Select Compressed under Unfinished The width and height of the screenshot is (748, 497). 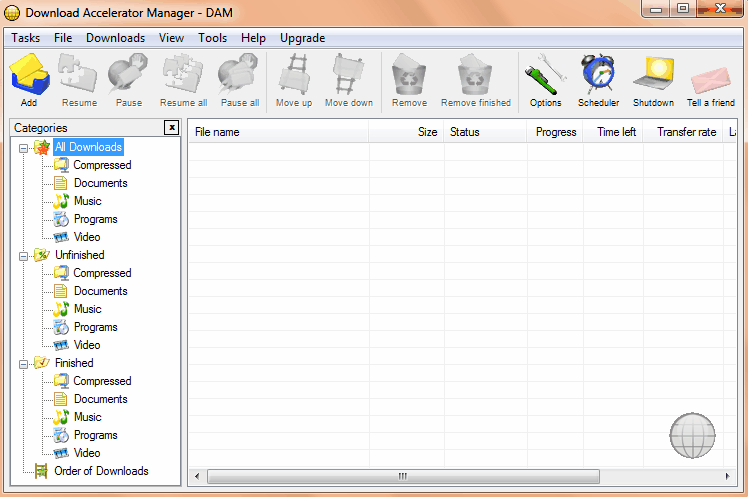coord(102,273)
